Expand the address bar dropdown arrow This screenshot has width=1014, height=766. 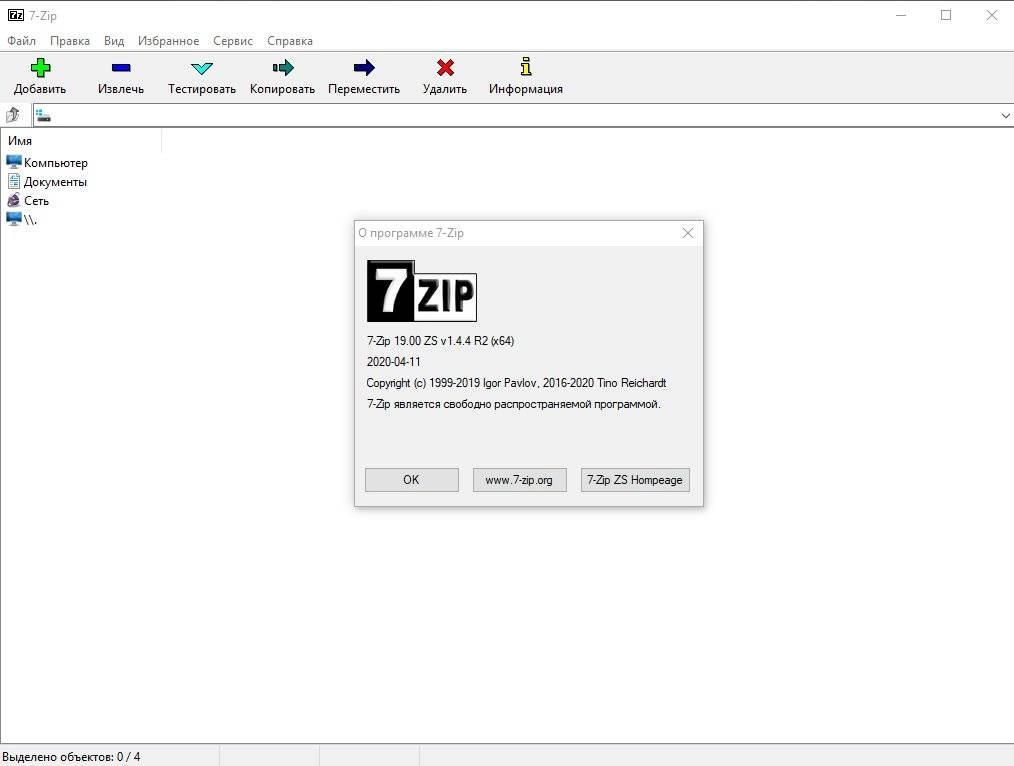1006,116
